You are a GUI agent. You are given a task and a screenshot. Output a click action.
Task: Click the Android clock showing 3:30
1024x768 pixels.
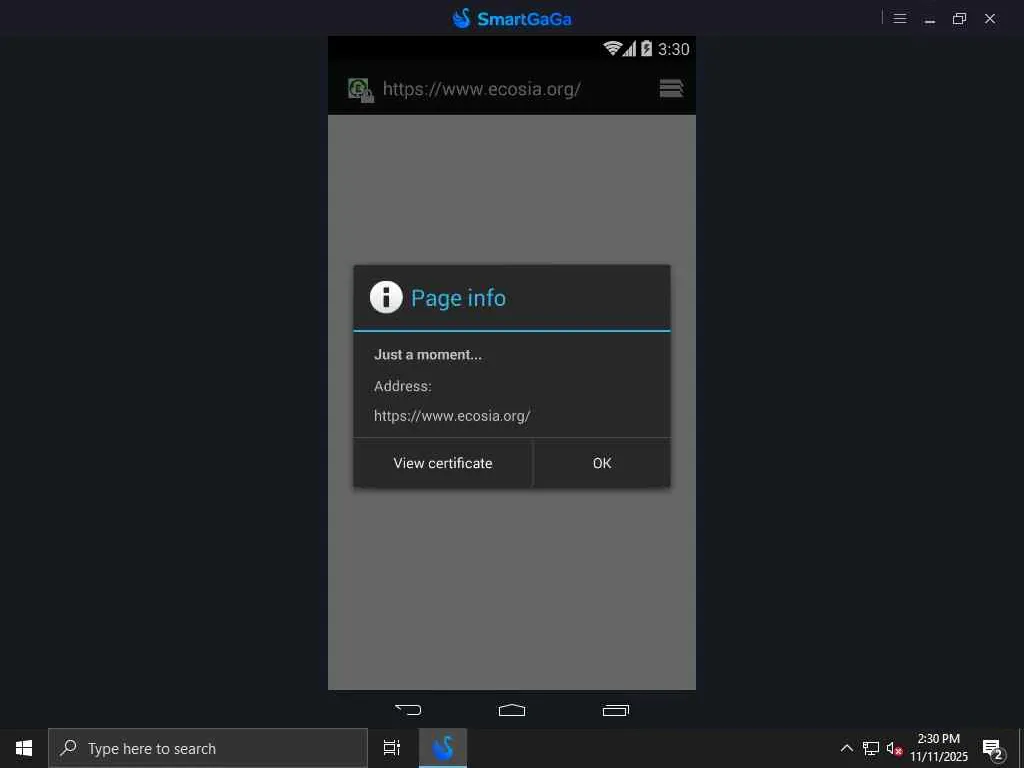pyautogui.click(x=673, y=49)
